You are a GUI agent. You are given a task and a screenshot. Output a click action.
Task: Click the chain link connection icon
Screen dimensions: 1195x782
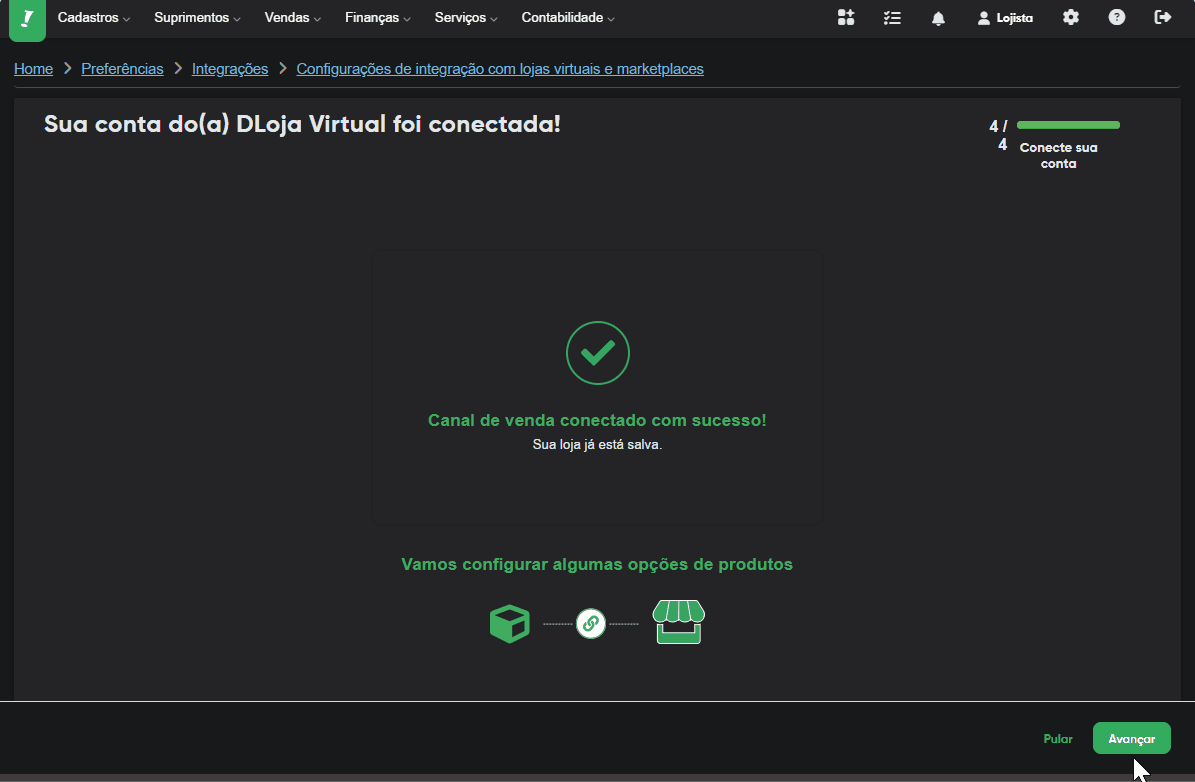coord(591,623)
